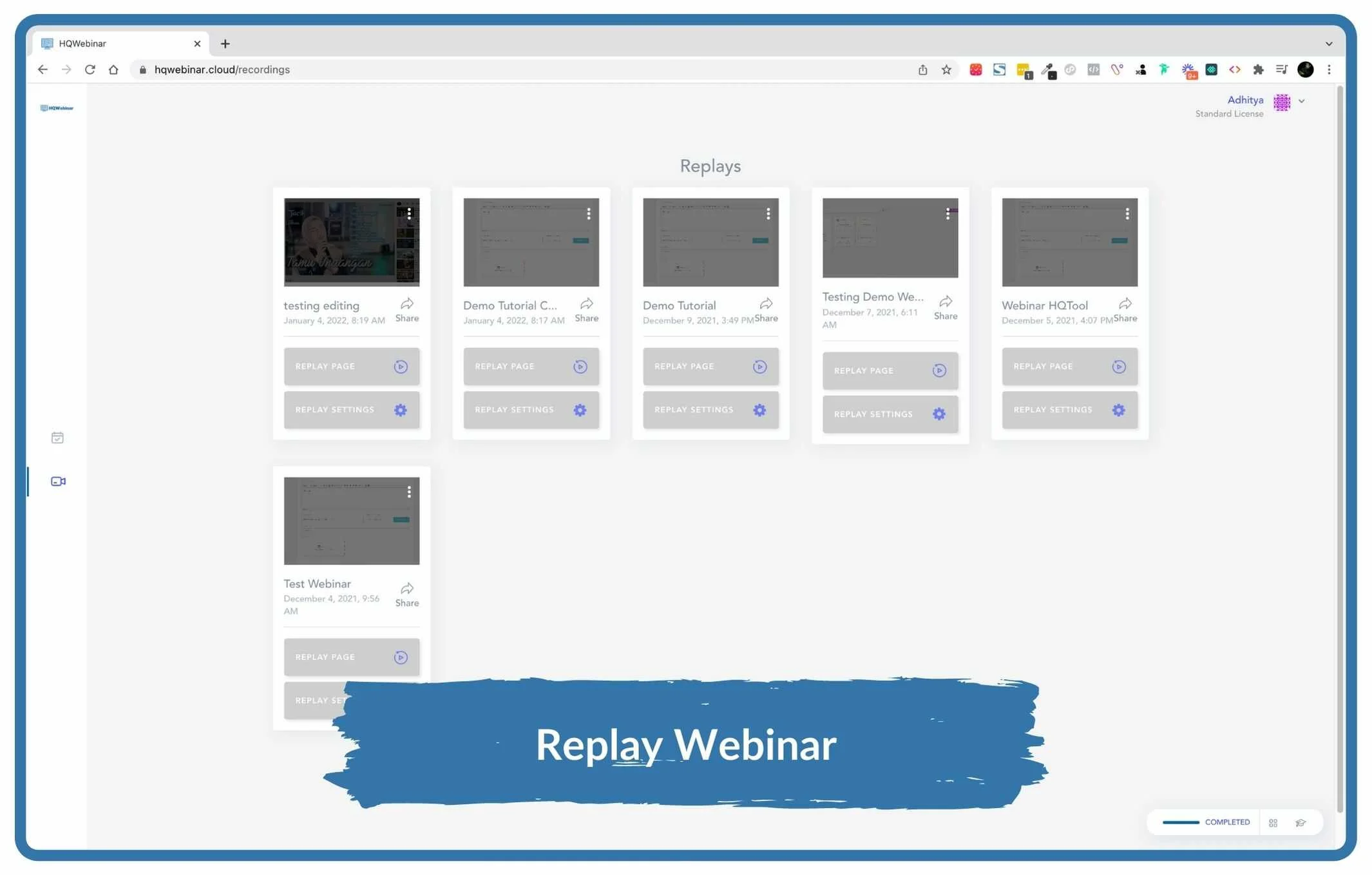Click the COMPLETED progress bar
The height and width of the screenshot is (875, 1372).
(1181, 822)
